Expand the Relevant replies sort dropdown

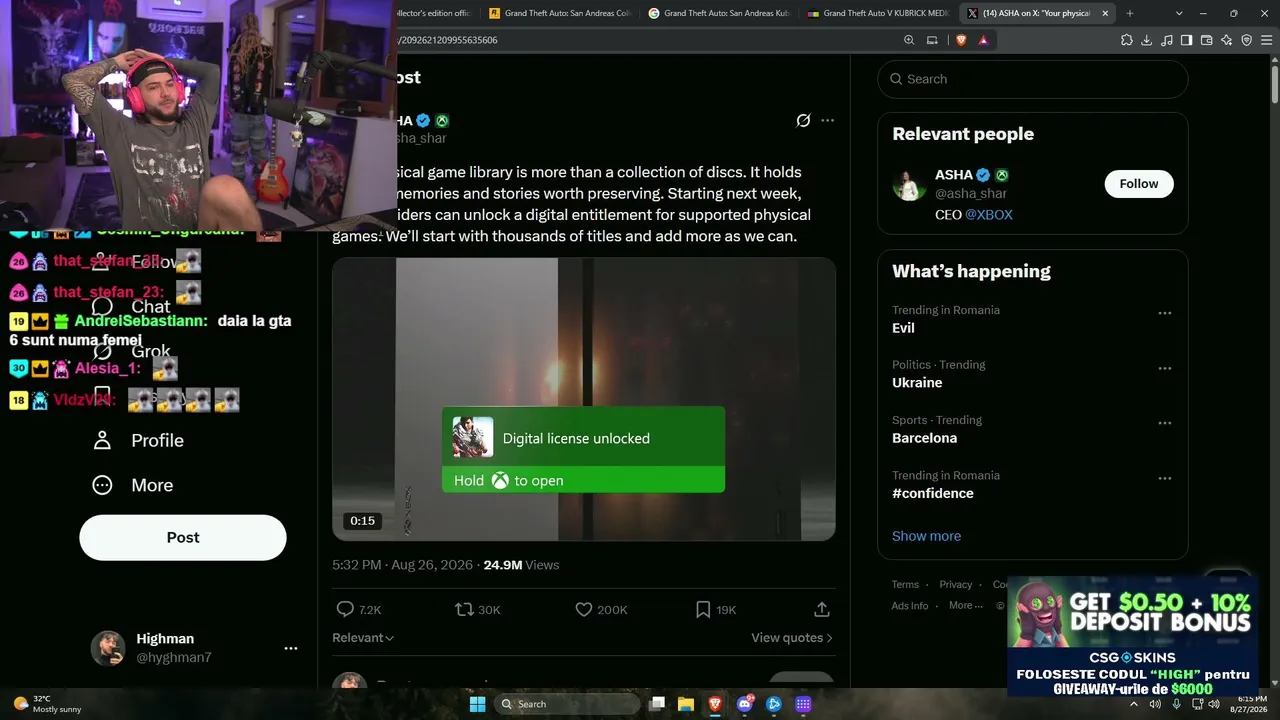point(363,638)
